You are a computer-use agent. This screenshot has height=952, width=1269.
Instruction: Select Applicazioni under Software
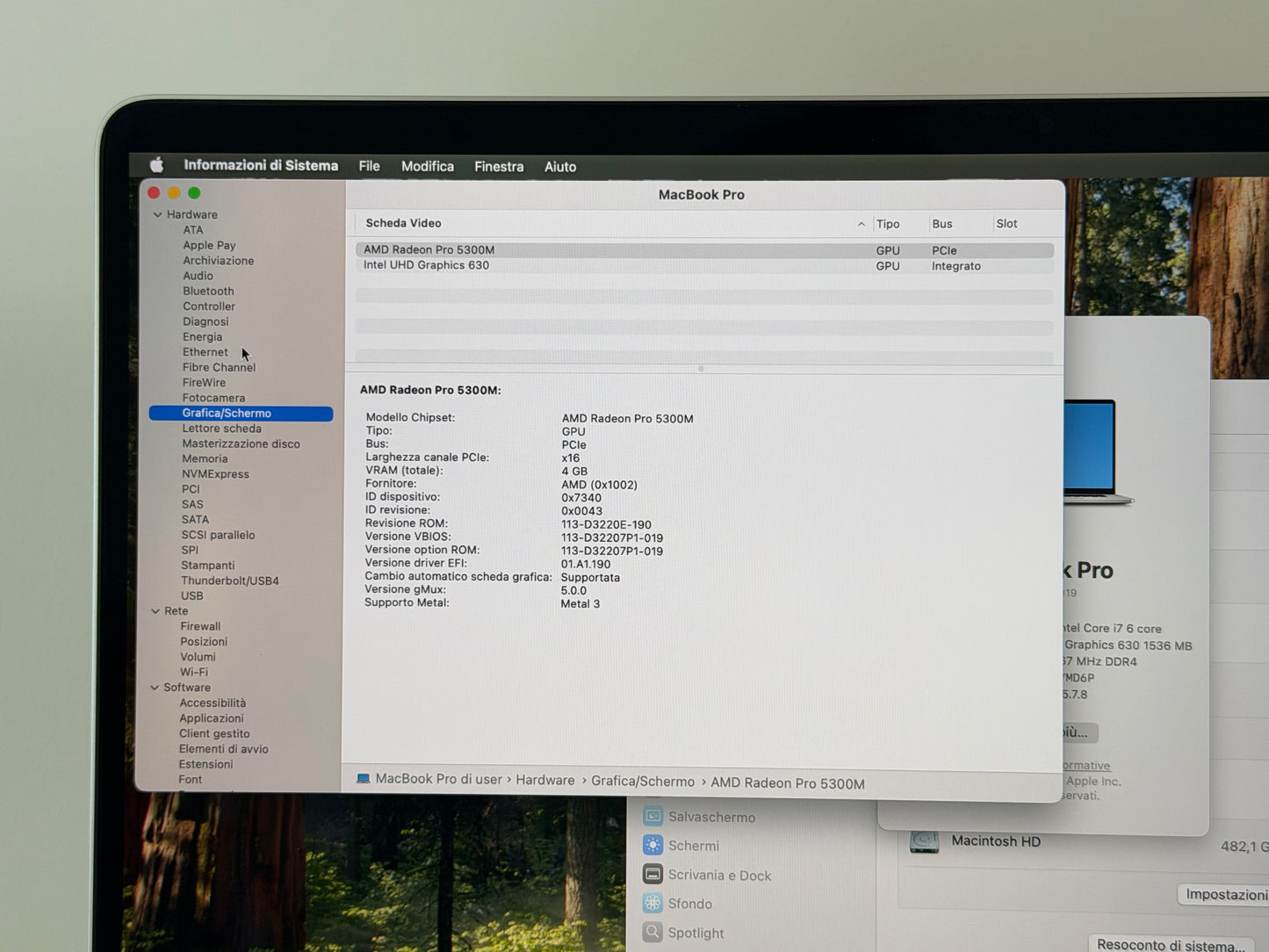211,718
